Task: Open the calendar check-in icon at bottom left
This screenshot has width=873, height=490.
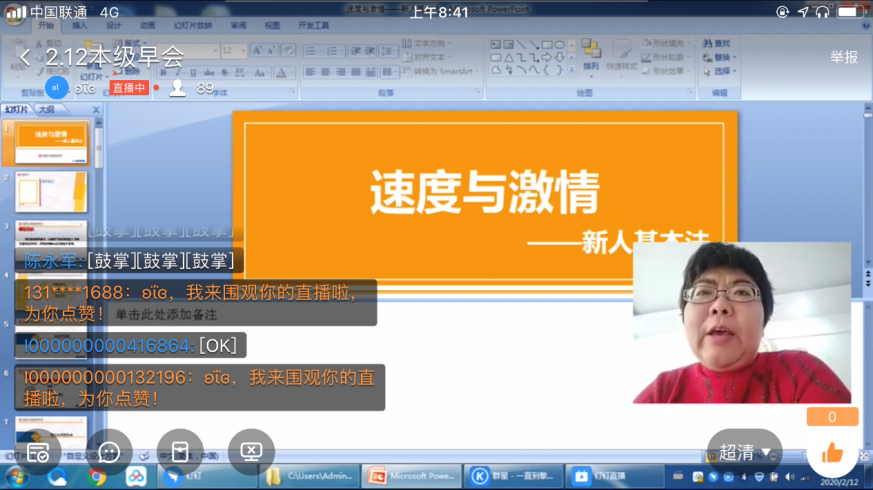Action: click(38, 452)
